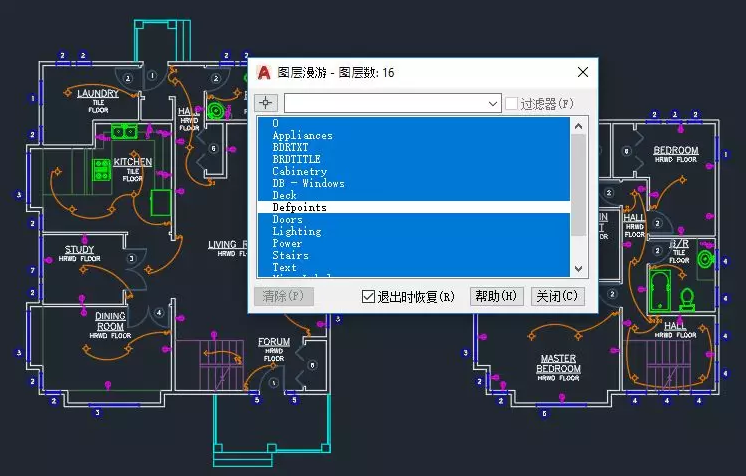746x476 pixels.
Task: Click the 清除(P) button
Action: [284, 297]
